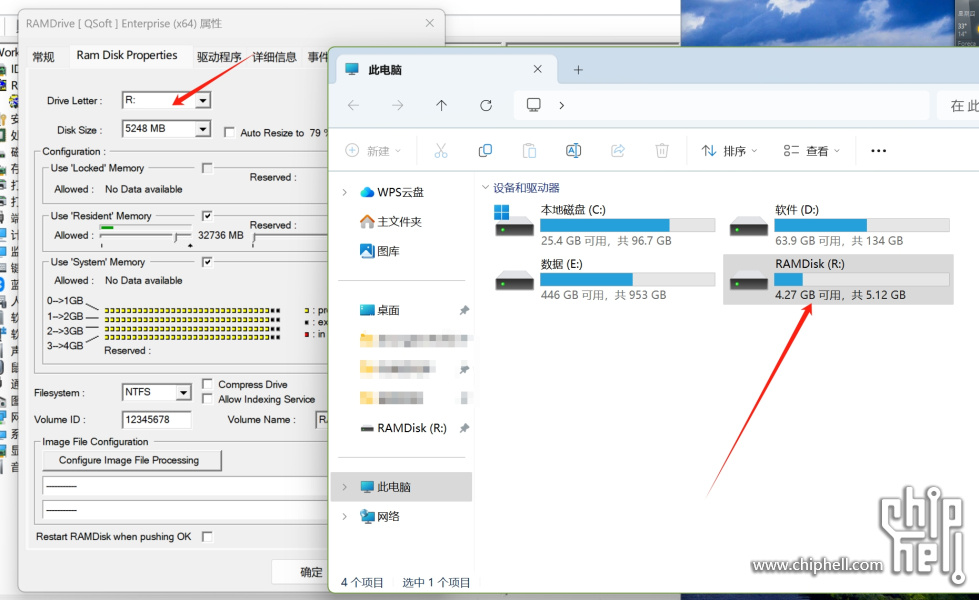Viewport: 979px width, 600px height.
Task: Expand the 网络 tree node
Action: pos(345,516)
